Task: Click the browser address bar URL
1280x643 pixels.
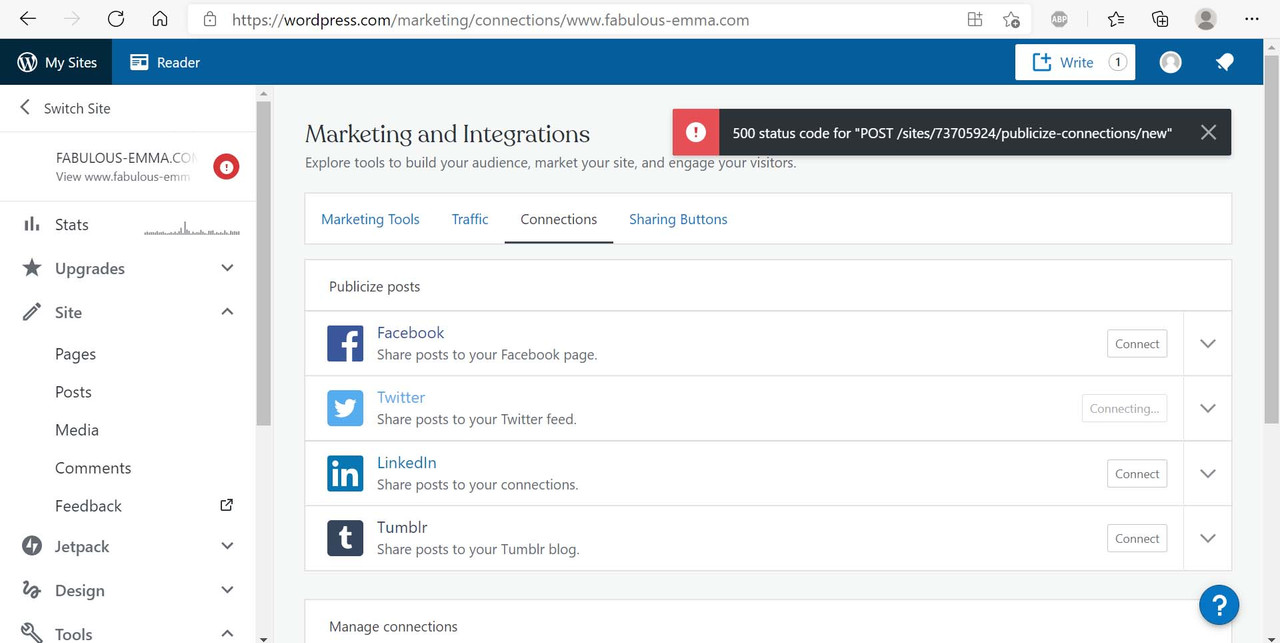Action: [x=490, y=19]
